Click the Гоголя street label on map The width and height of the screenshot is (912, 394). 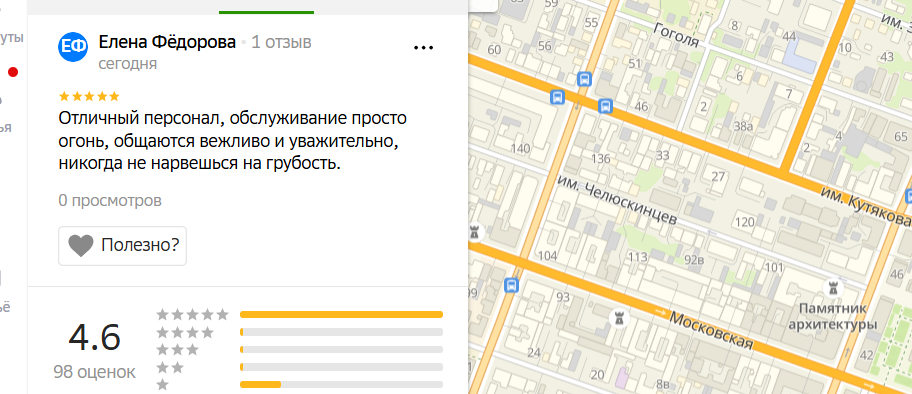click(x=676, y=36)
